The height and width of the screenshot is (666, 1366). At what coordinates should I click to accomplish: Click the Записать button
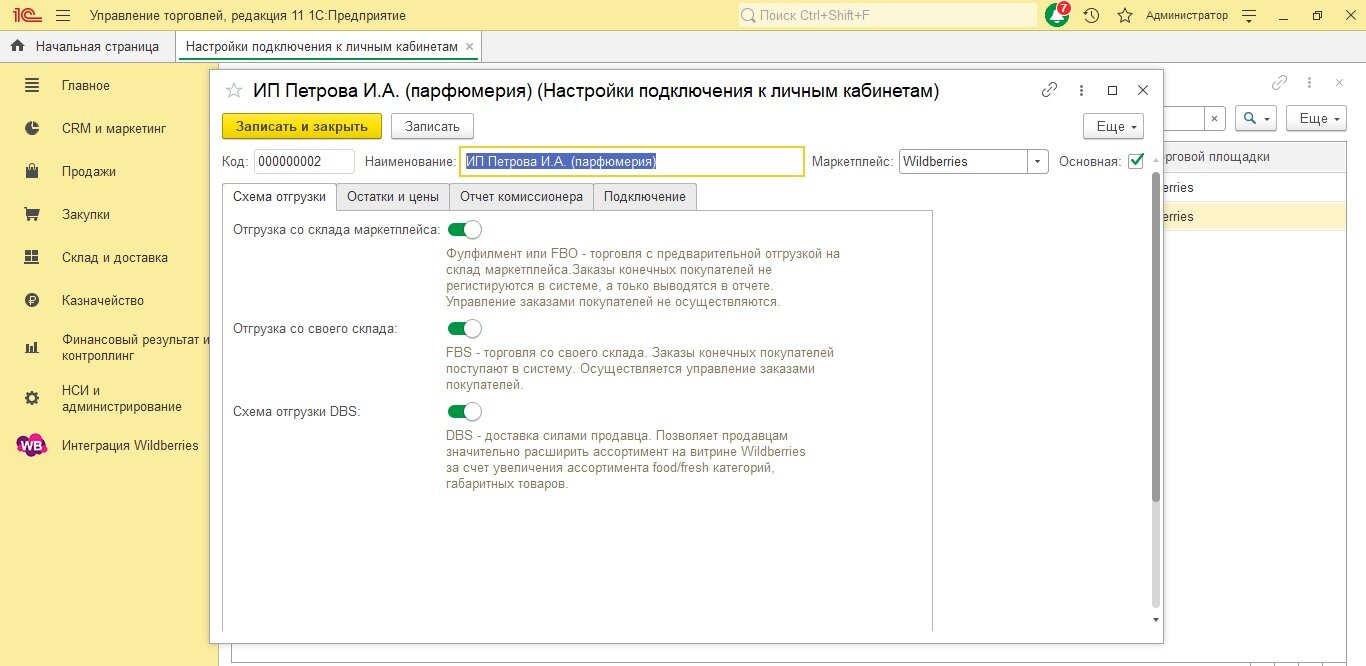[x=432, y=126]
